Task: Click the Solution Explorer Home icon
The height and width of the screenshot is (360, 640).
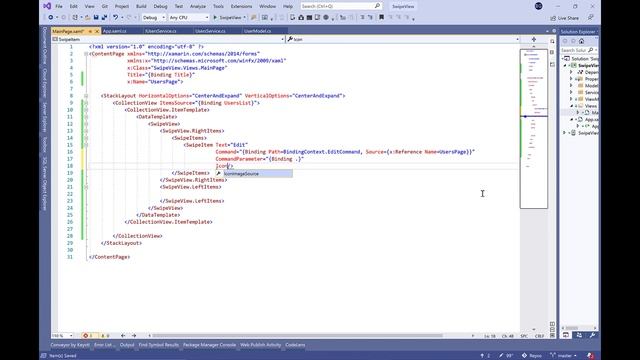Action: pyautogui.click(x=581, y=41)
